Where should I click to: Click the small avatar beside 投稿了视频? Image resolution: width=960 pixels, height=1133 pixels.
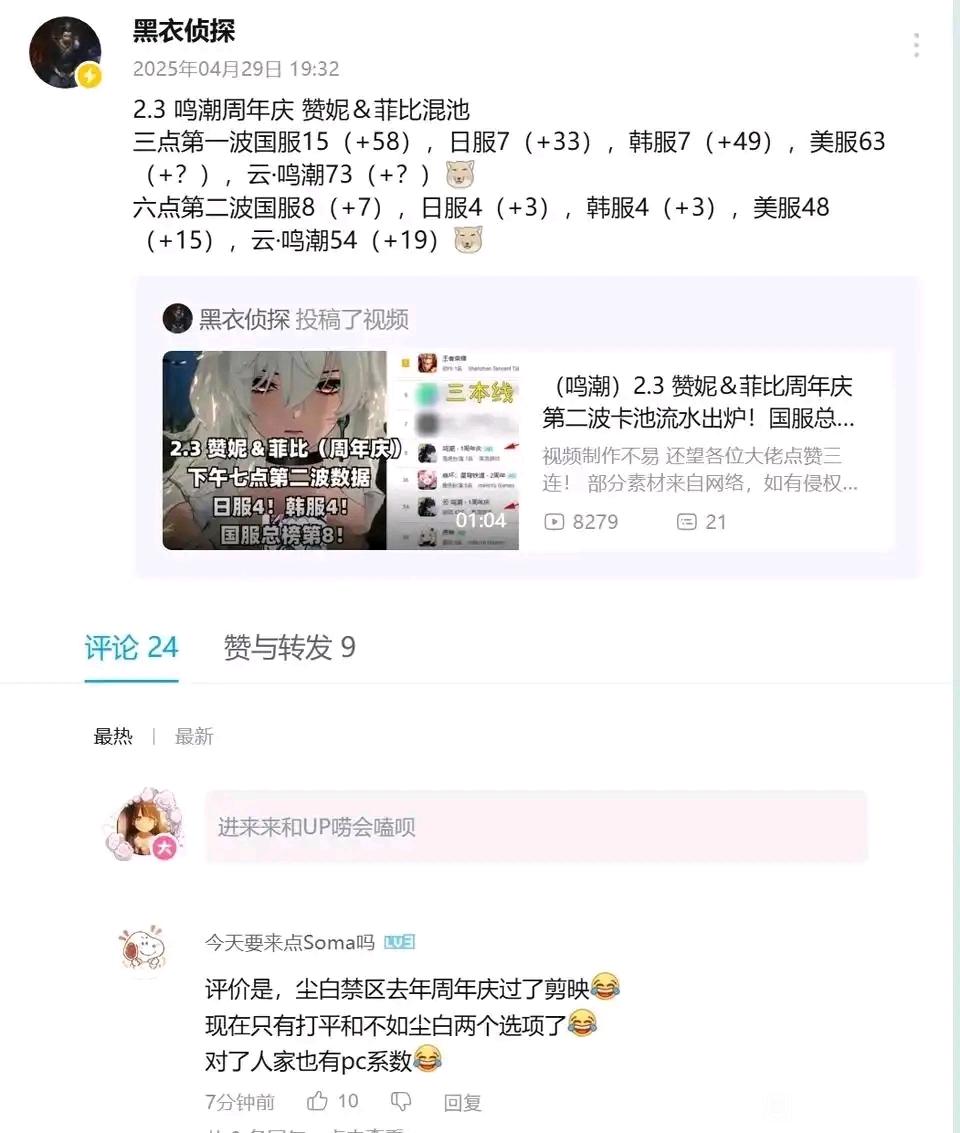pyautogui.click(x=177, y=319)
